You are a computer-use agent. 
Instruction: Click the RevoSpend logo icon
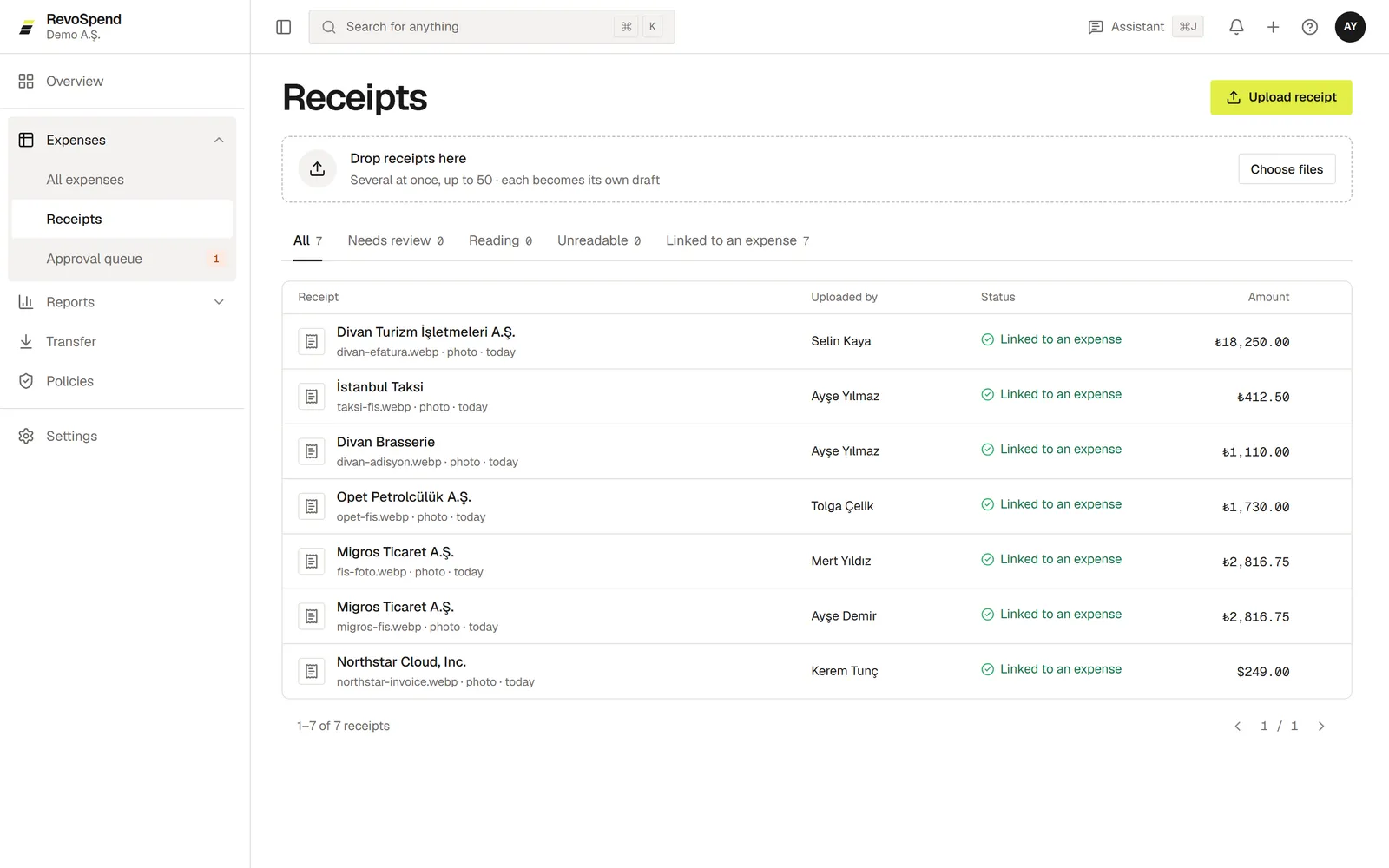(x=27, y=27)
